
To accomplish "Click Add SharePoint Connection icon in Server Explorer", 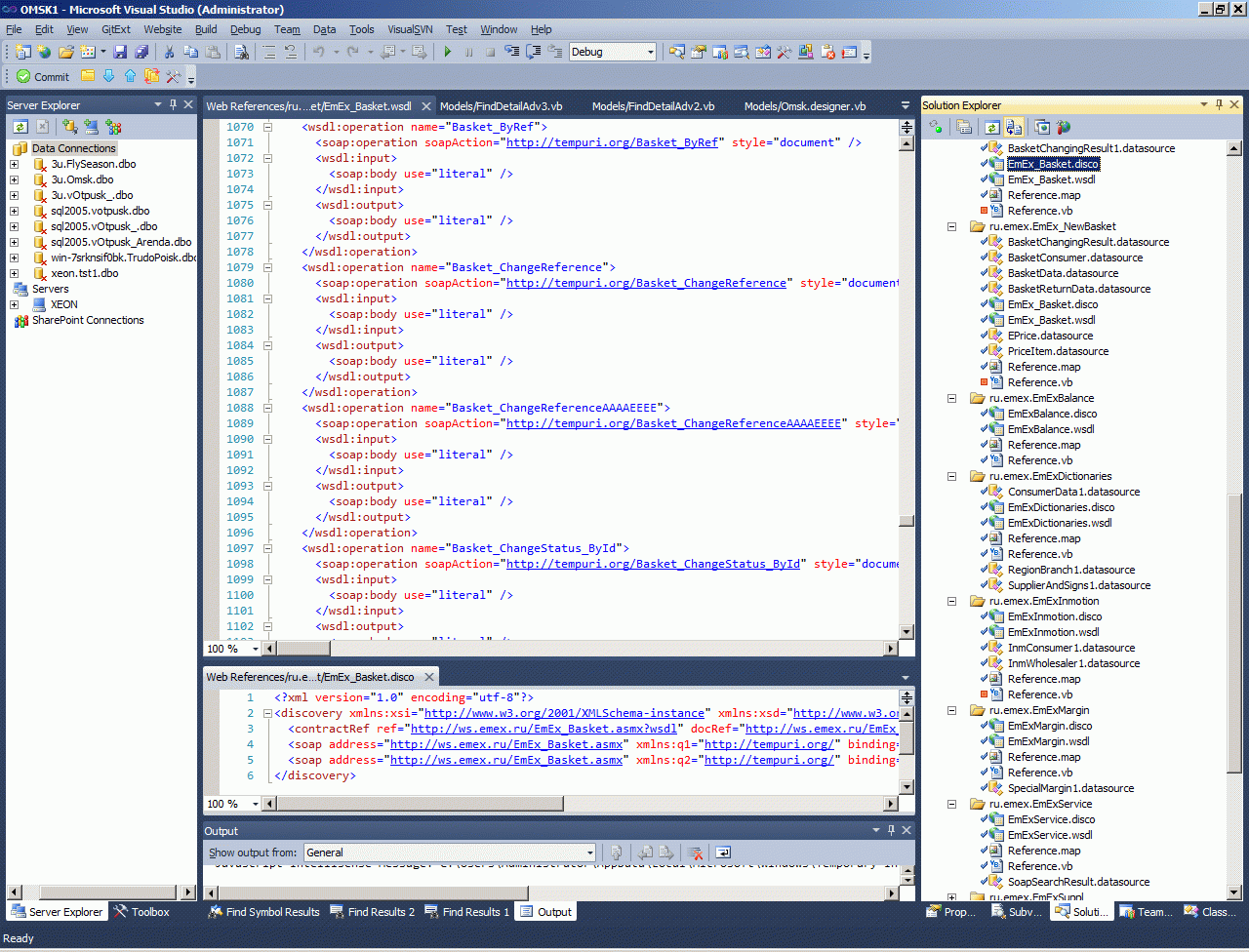I will click(x=113, y=127).
